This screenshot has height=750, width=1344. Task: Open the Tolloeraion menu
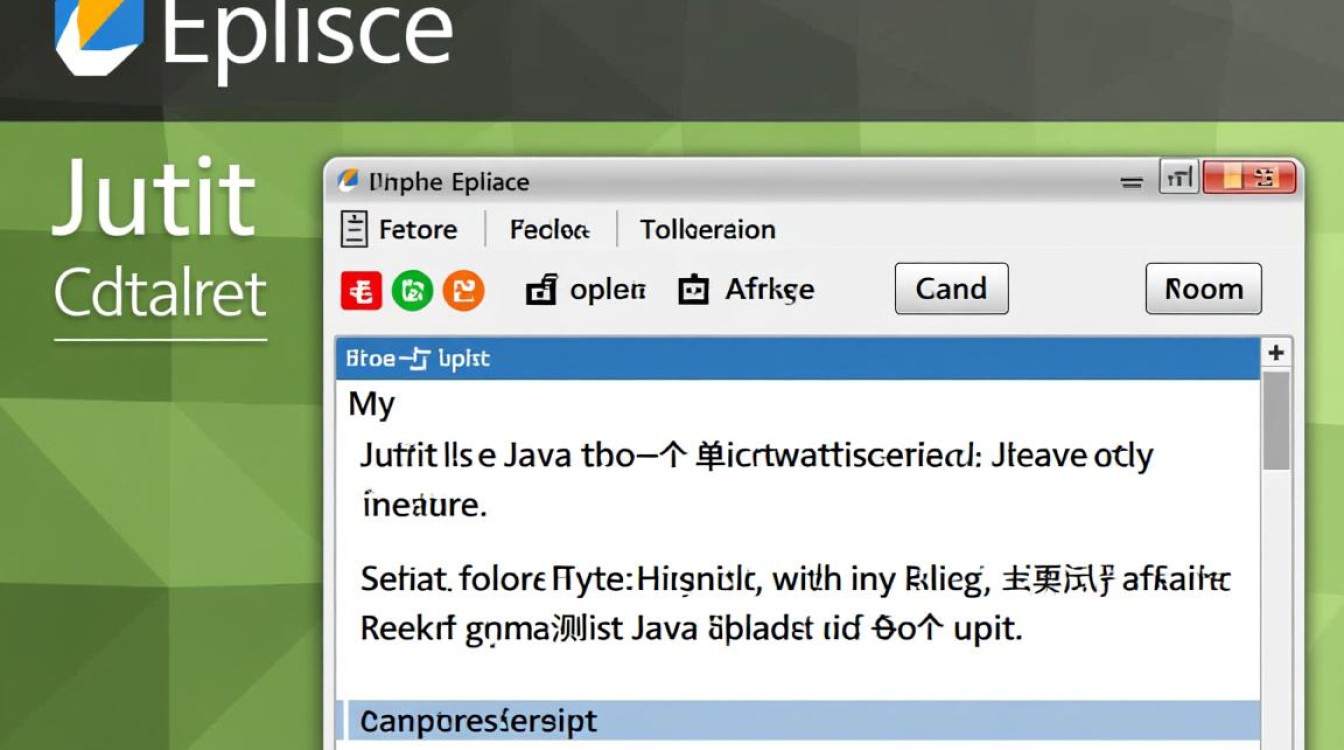click(x=707, y=230)
